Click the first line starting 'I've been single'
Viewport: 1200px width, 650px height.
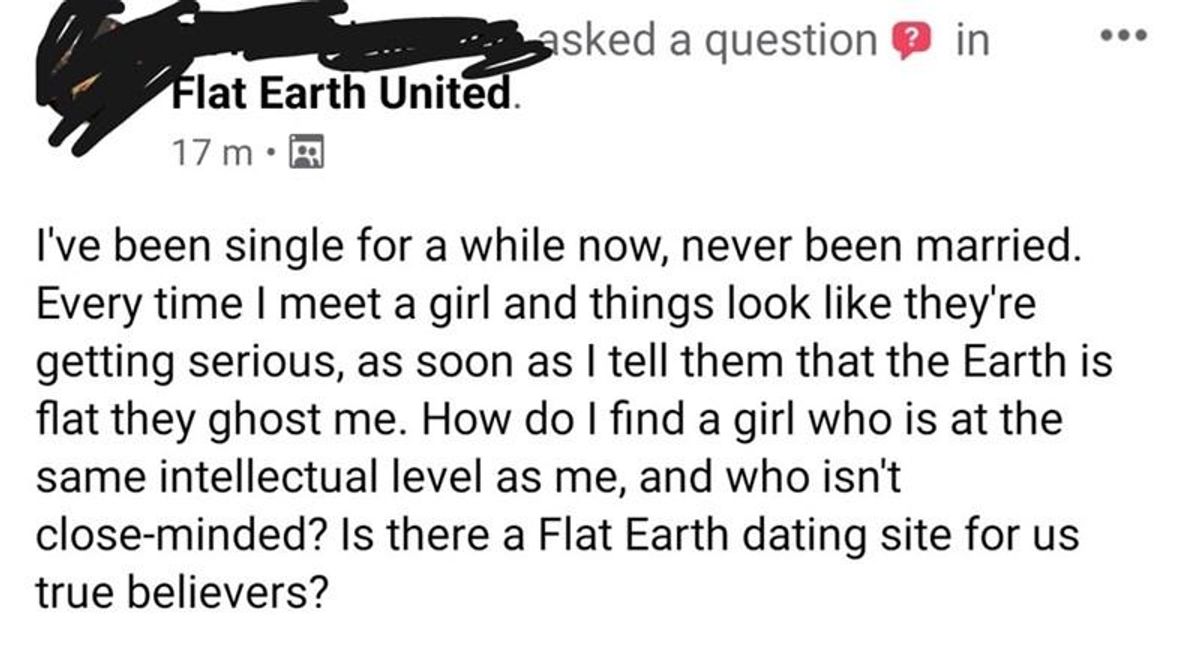coord(559,247)
